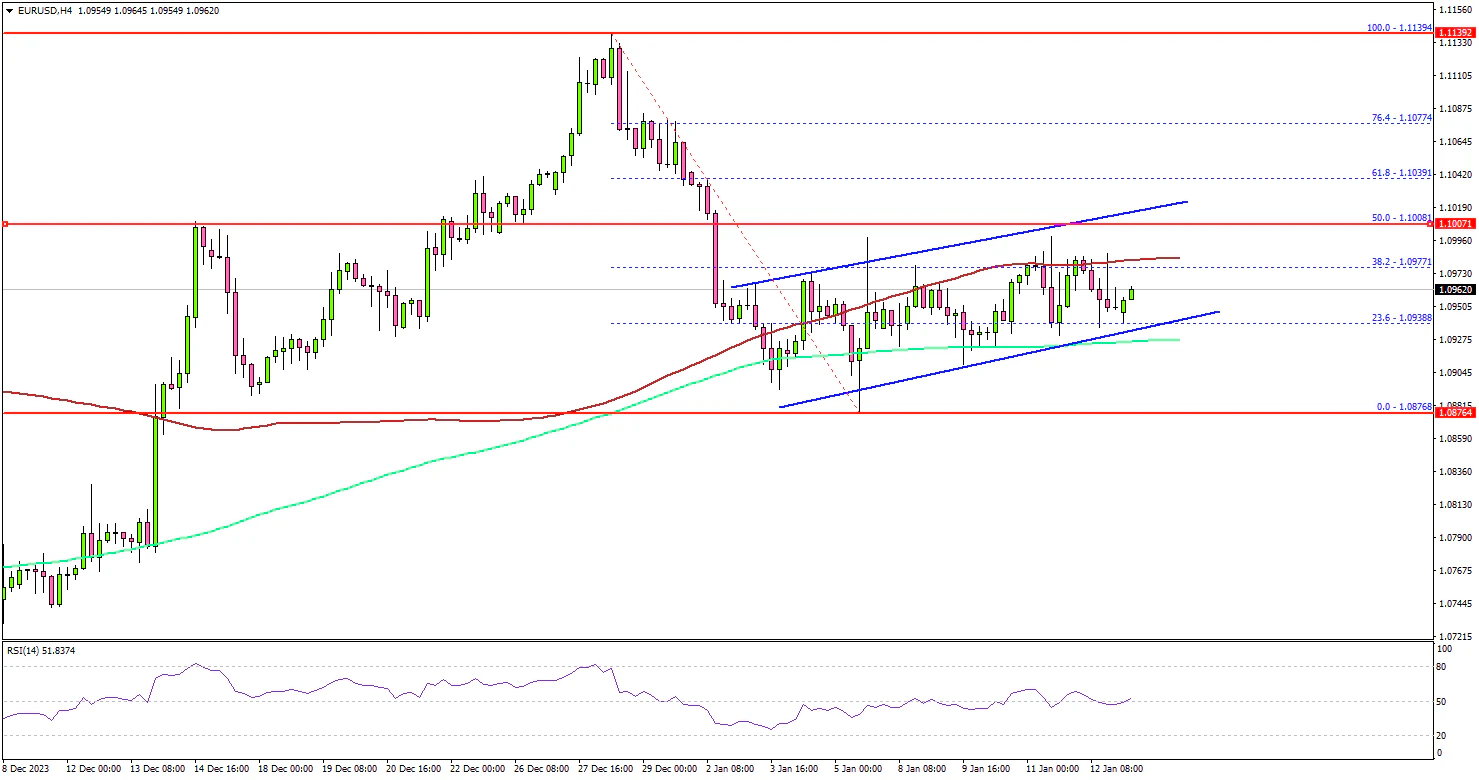
Task: Select the 61.8 Fibonacci retracement label
Action: coord(1401,173)
